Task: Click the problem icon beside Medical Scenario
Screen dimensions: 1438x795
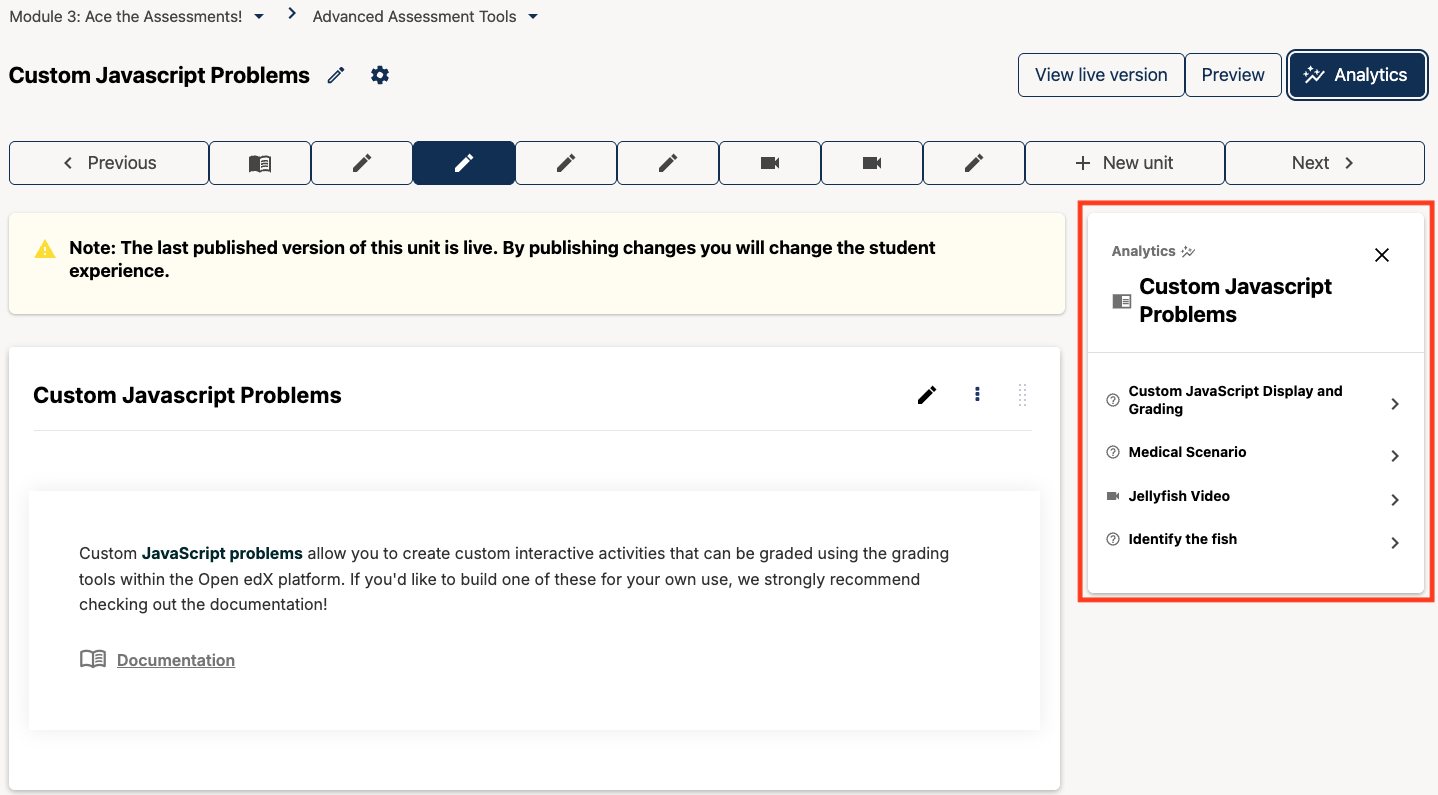Action: point(1112,452)
